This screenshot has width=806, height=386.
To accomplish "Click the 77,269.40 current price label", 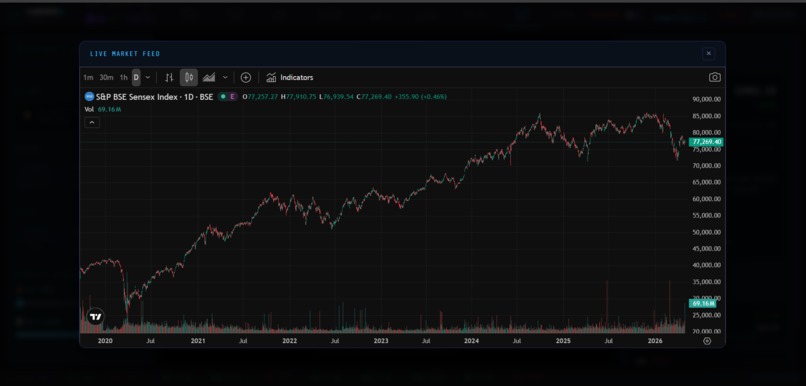I will point(707,142).
